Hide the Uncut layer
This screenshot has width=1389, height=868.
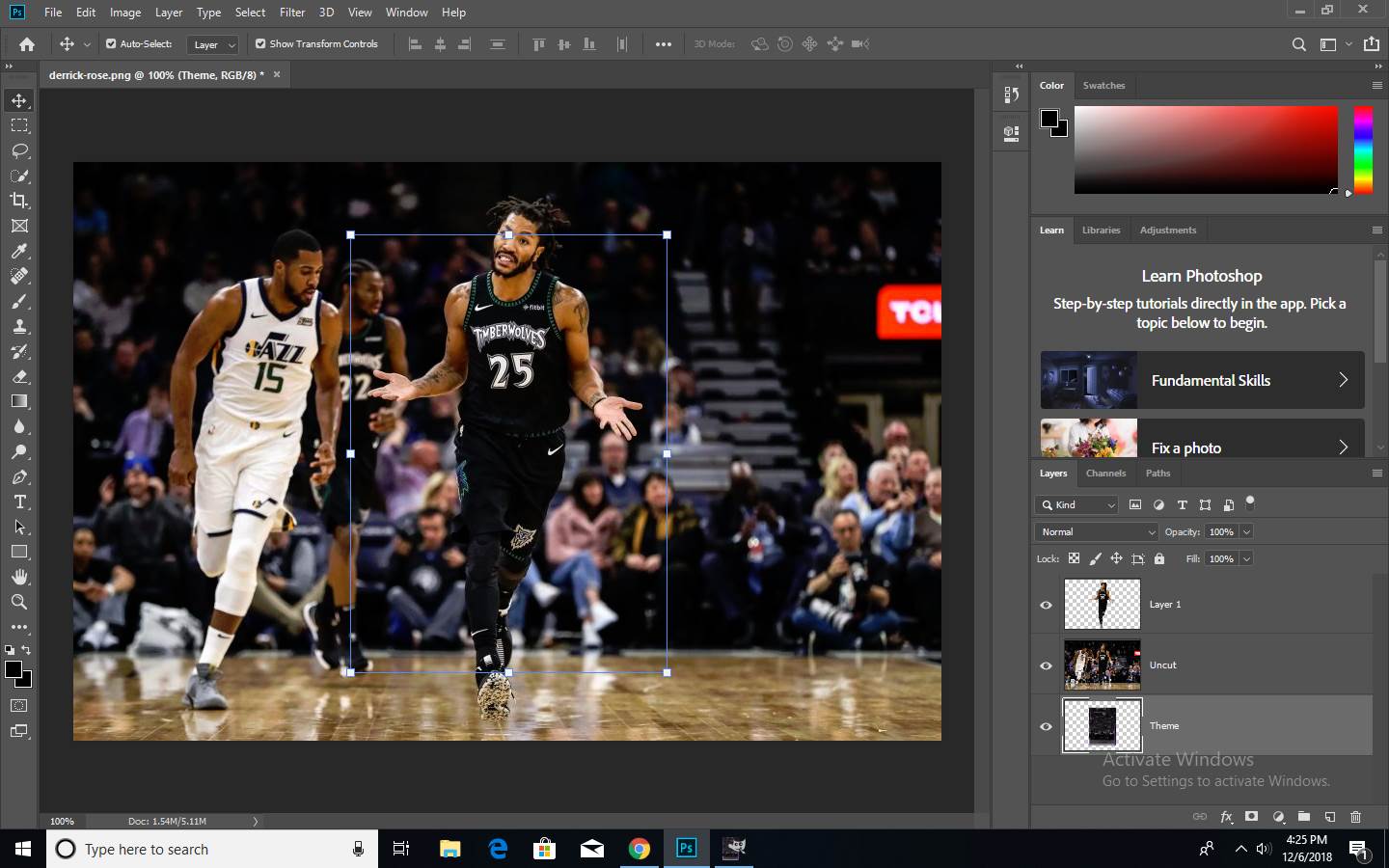[1046, 665]
